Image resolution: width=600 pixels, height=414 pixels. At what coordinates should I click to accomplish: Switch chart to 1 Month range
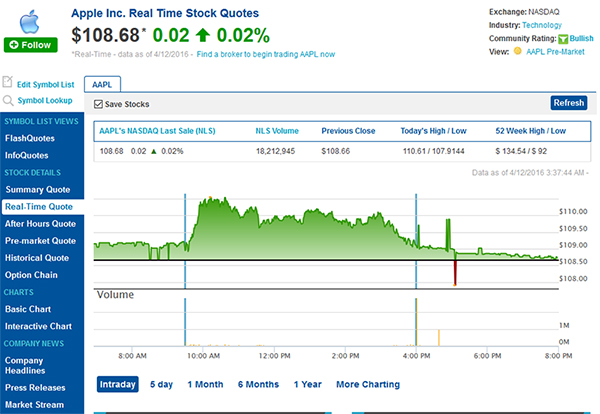coord(205,385)
